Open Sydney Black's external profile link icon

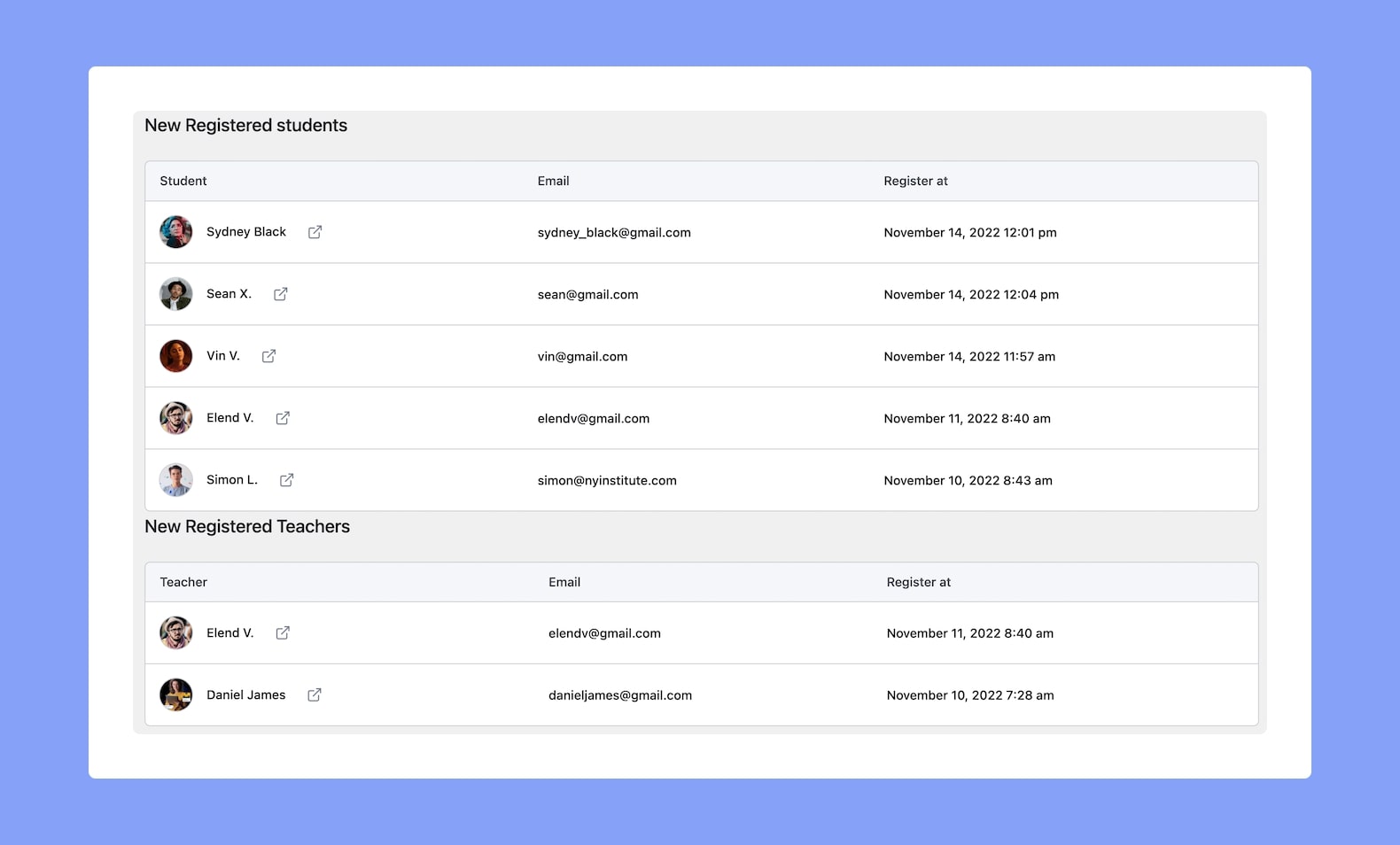pyautogui.click(x=315, y=232)
